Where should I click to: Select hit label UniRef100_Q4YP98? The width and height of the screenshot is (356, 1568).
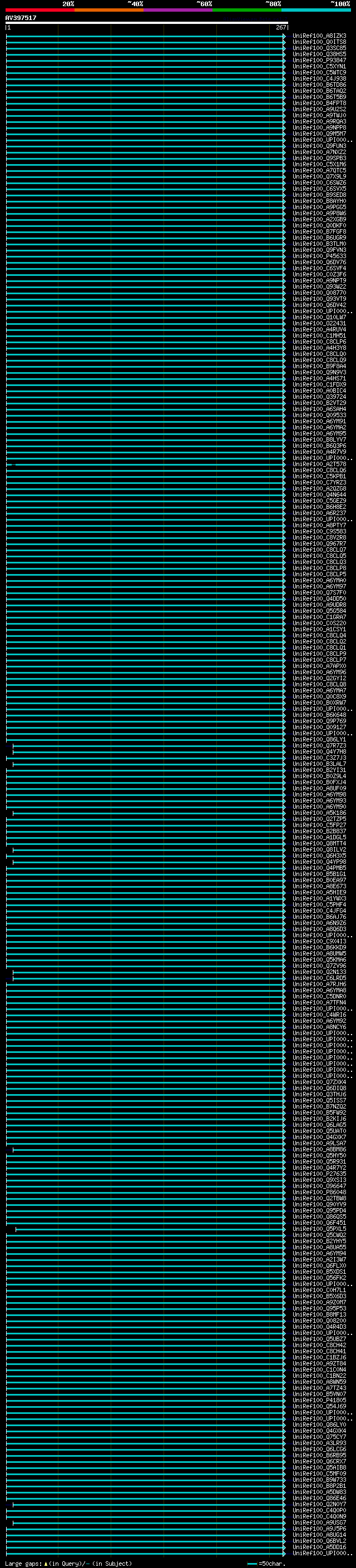(319, 862)
